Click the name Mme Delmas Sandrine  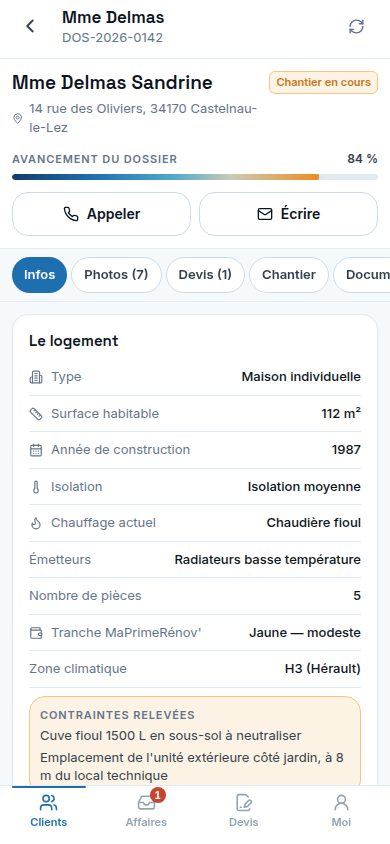pyautogui.click(x=112, y=82)
